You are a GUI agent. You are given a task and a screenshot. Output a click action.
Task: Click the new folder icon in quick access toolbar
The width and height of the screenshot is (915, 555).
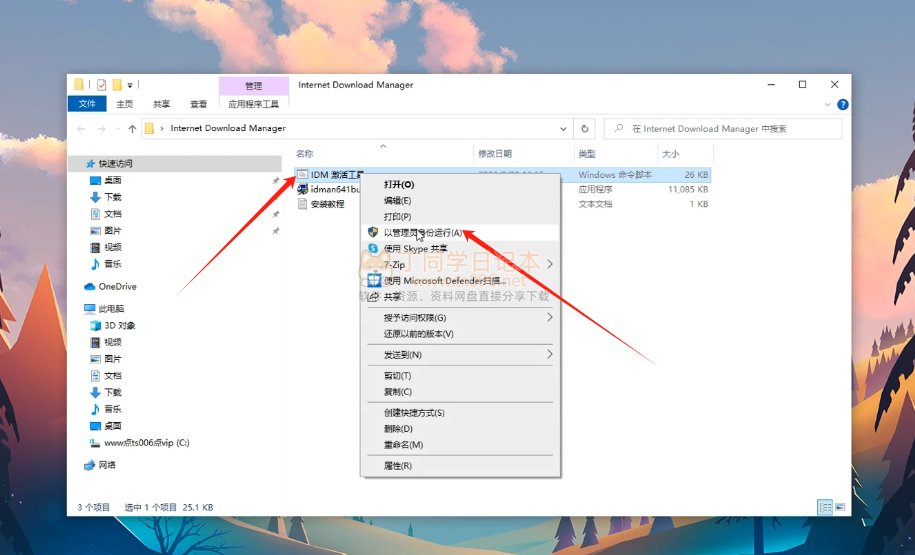[117, 85]
